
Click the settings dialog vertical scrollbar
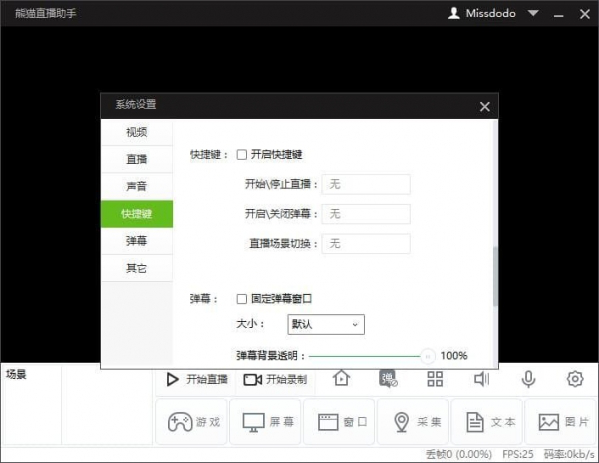click(x=495, y=276)
